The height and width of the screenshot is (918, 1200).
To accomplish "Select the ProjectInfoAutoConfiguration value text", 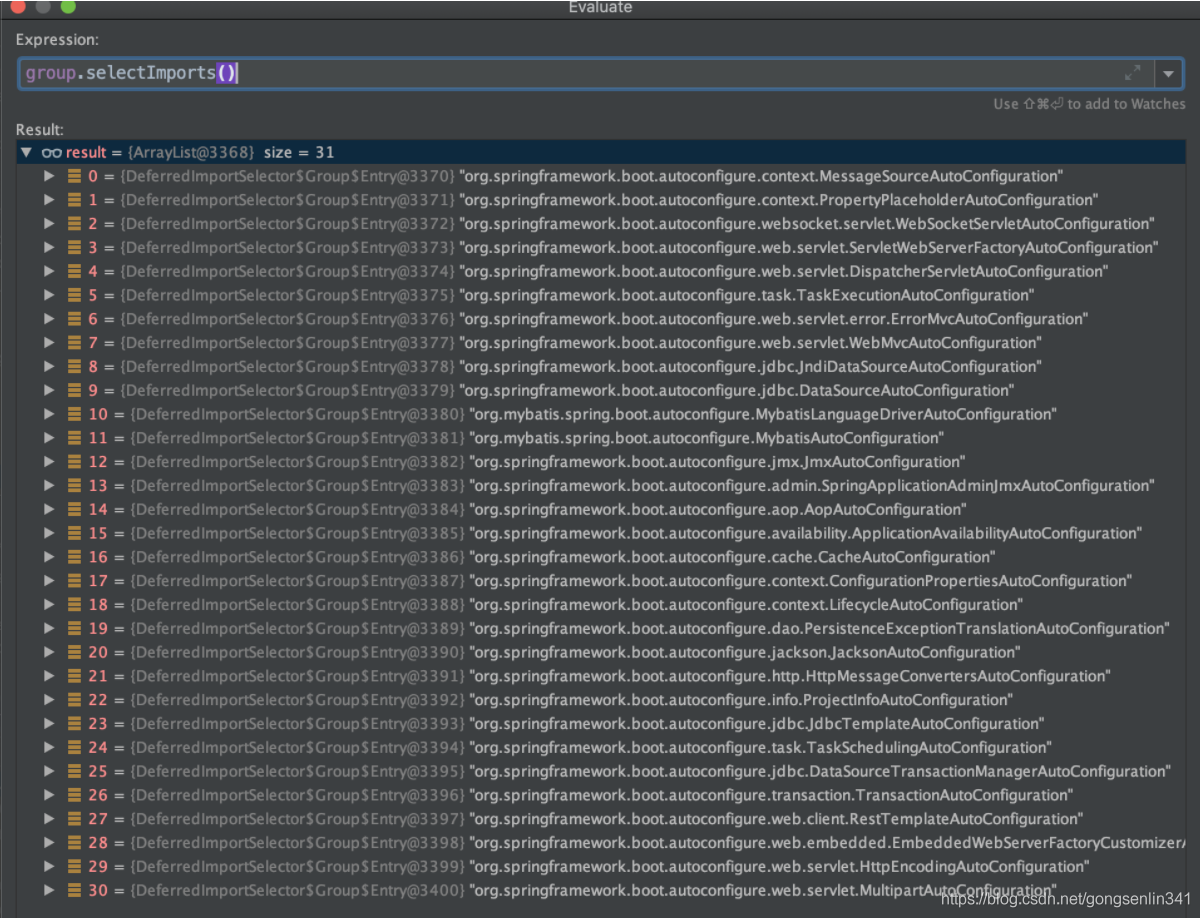I will coord(741,700).
